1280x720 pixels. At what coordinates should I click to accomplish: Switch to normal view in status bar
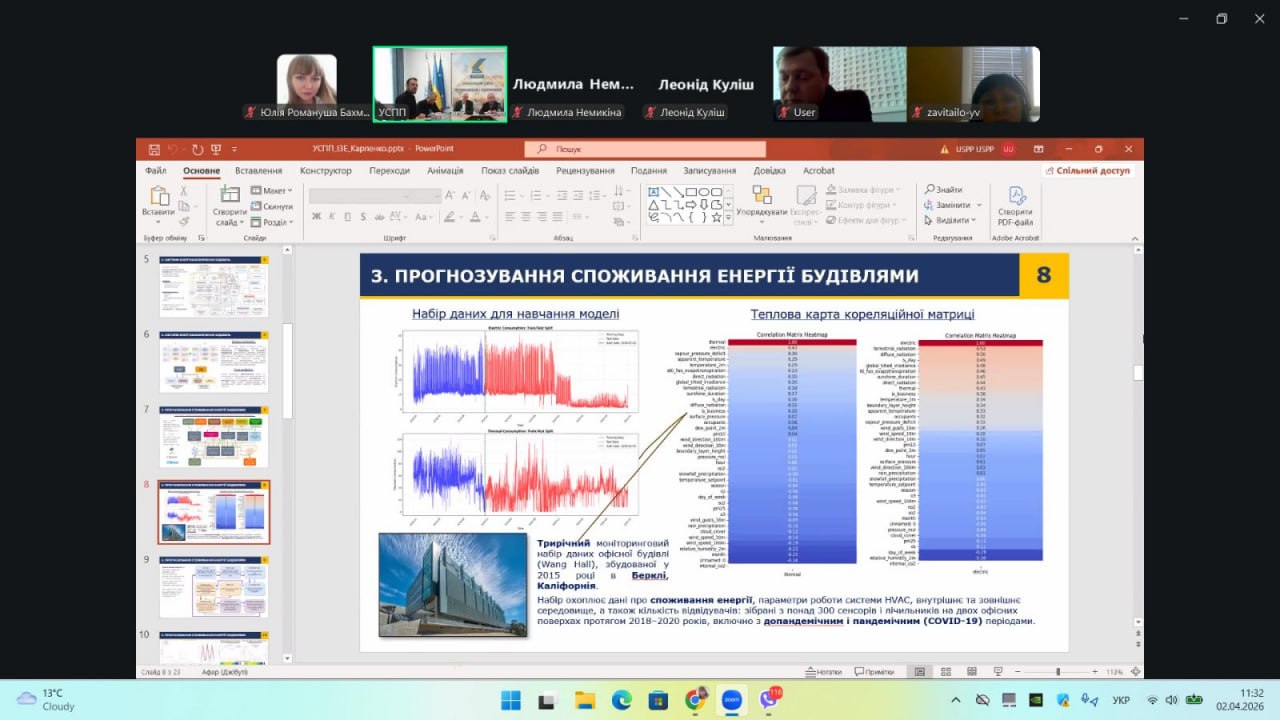click(x=919, y=672)
